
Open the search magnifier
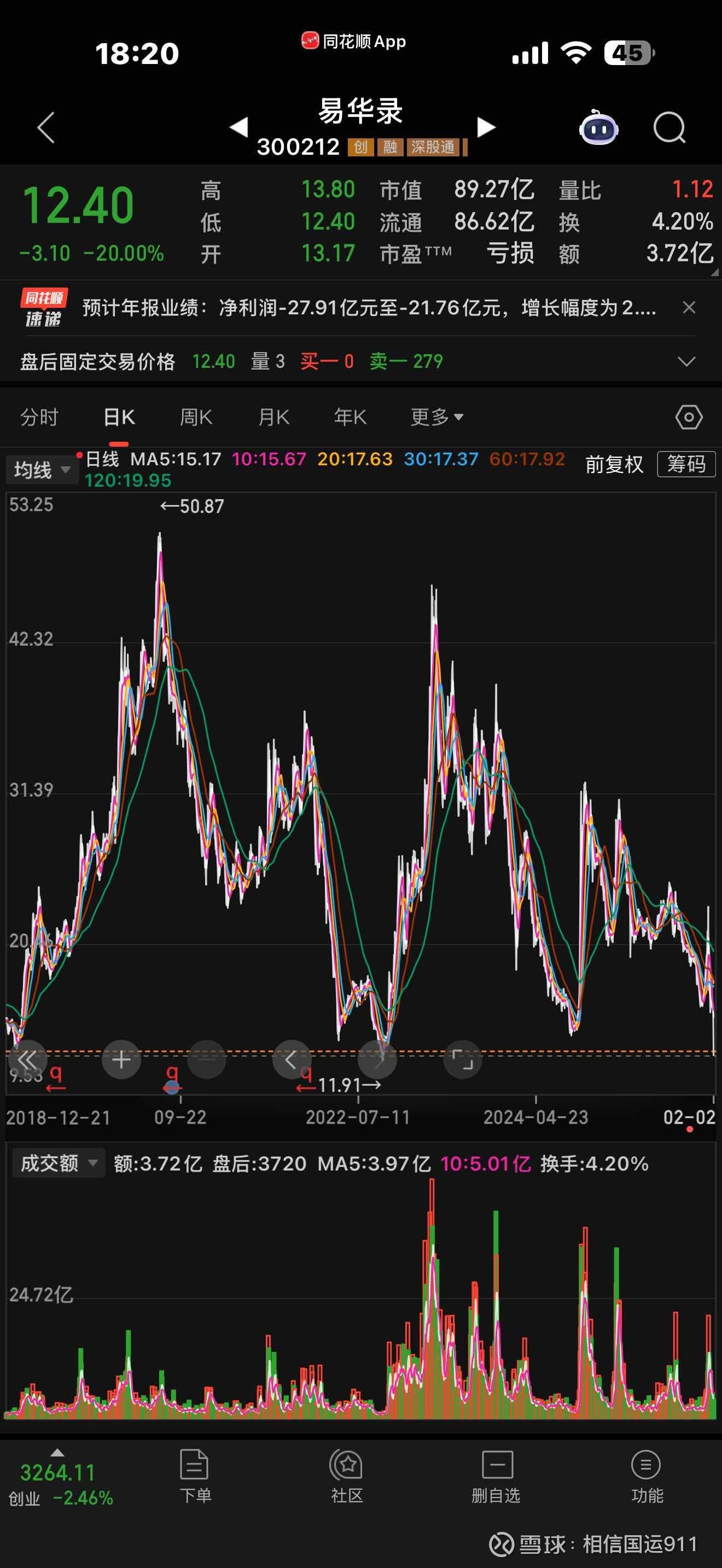click(669, 128)
